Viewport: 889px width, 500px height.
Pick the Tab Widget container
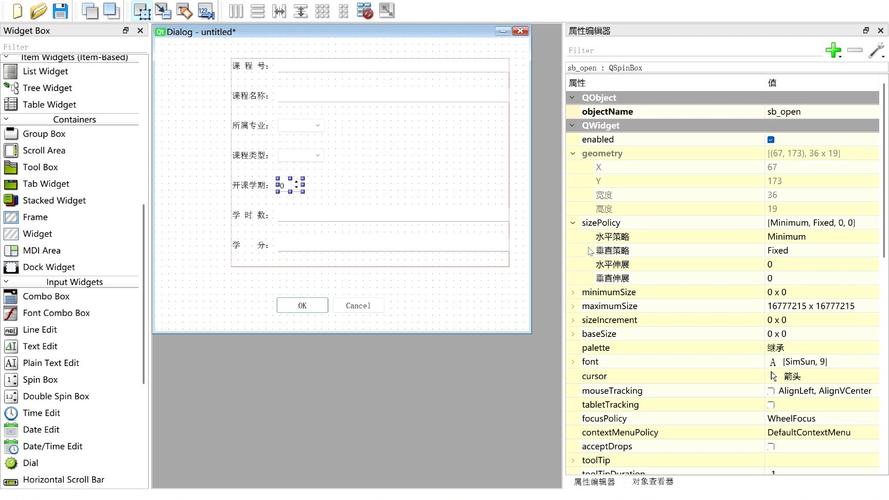click(46, 184)
